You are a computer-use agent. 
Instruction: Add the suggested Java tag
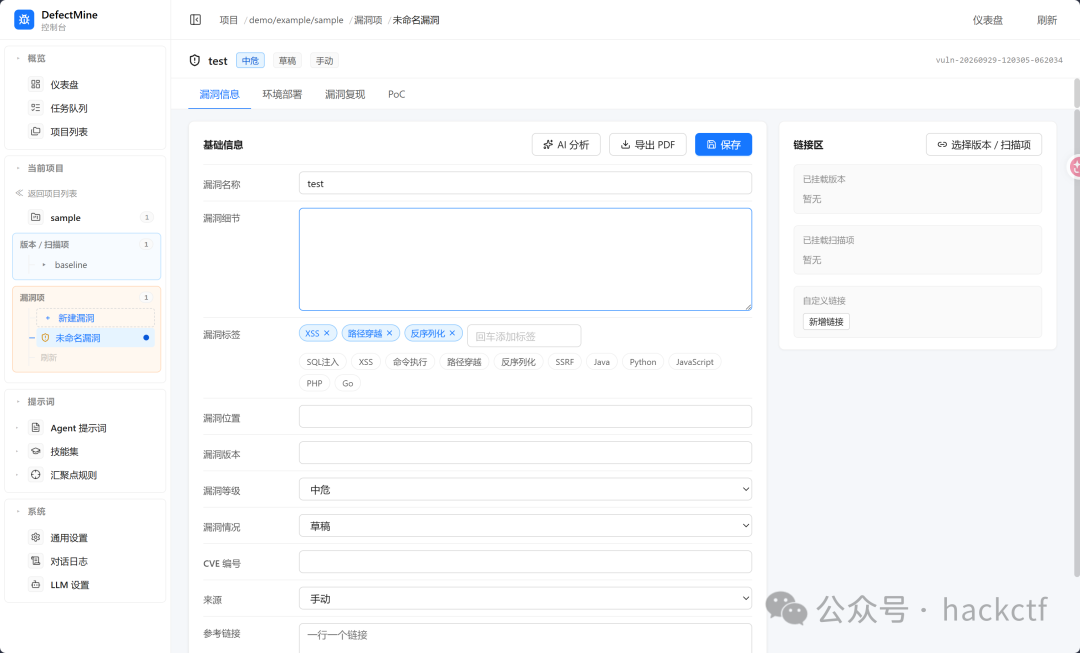(x=601, y=362)
